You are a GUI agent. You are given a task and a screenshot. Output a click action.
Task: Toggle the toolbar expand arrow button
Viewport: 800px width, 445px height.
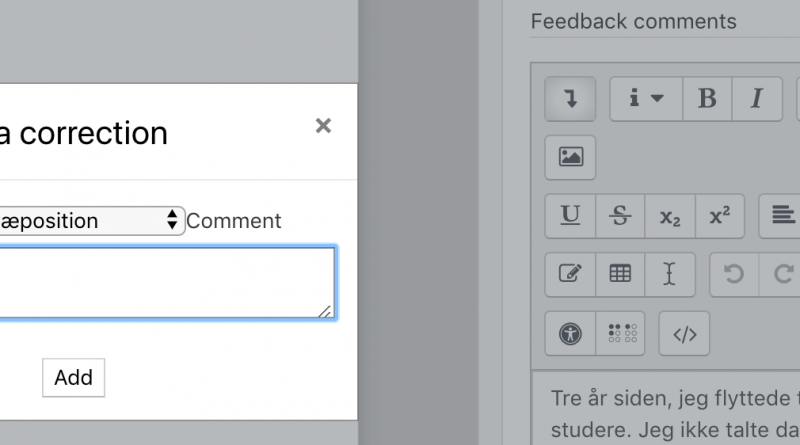pyautogui.click(x=570, y=99)
